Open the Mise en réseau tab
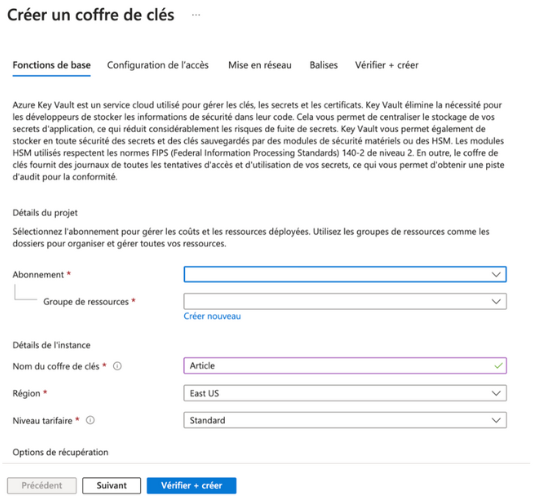Viewport: 547px width, 500px height. [x=260, y=65]
